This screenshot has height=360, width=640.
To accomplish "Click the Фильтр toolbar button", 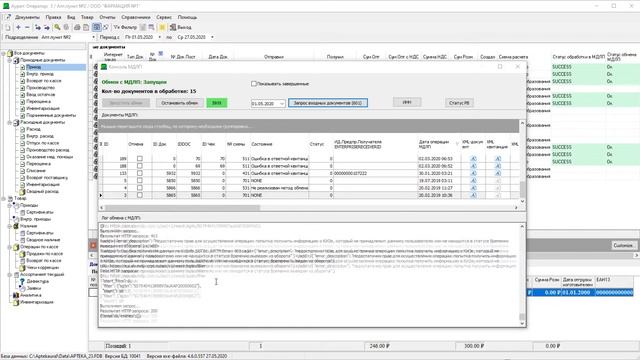I will 125,27.
